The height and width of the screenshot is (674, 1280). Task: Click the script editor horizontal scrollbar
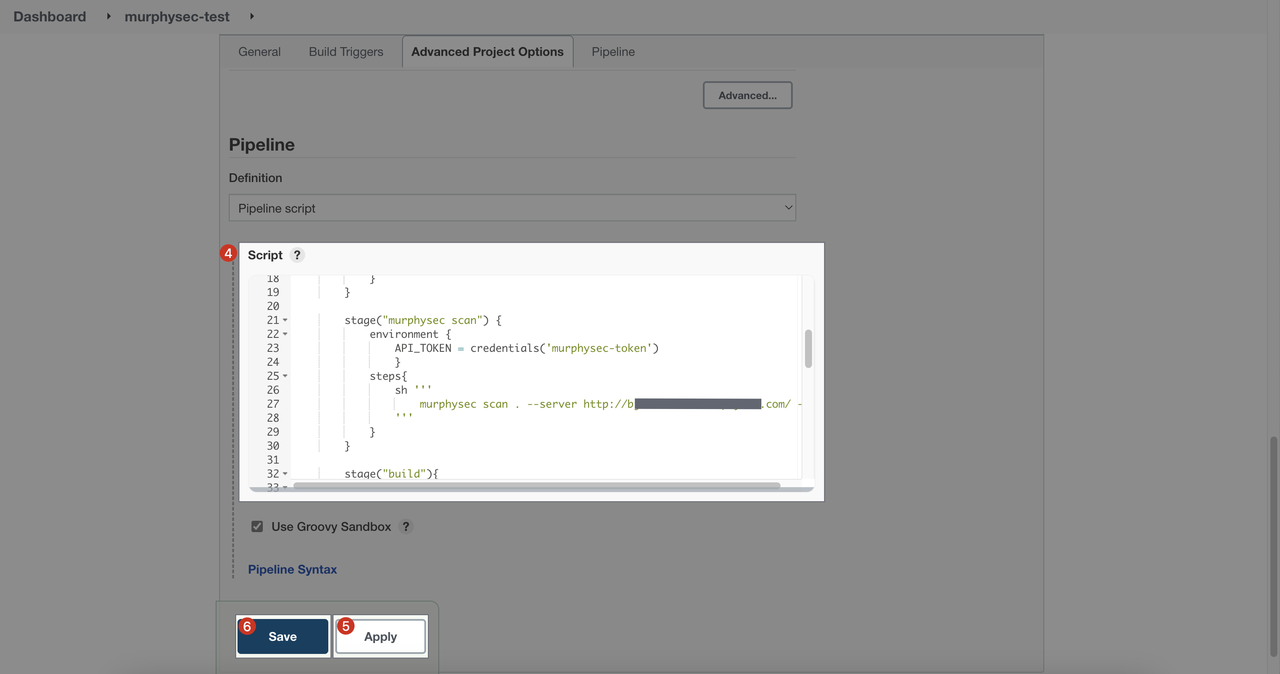[x=535, y=486]
